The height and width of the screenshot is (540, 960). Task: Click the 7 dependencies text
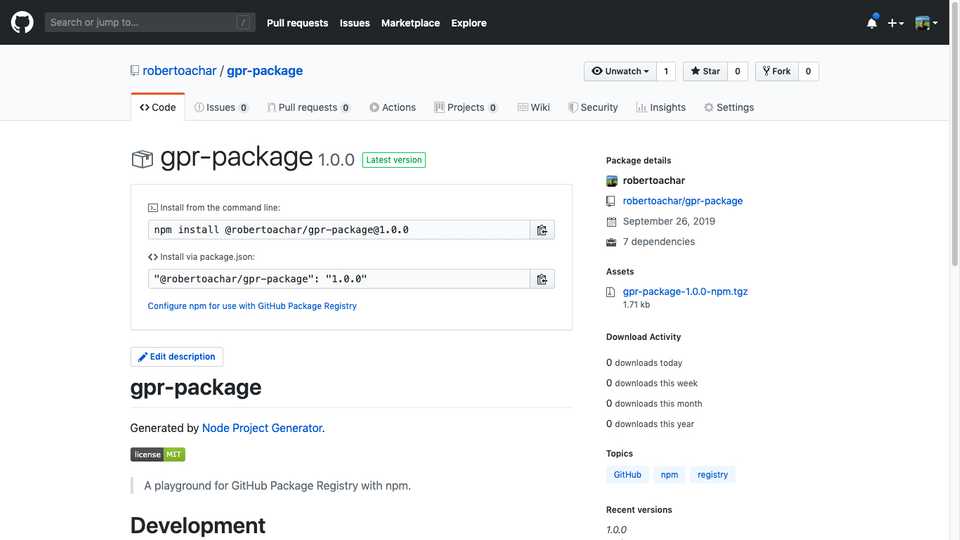pyautogui.click(x=659, y=242)
